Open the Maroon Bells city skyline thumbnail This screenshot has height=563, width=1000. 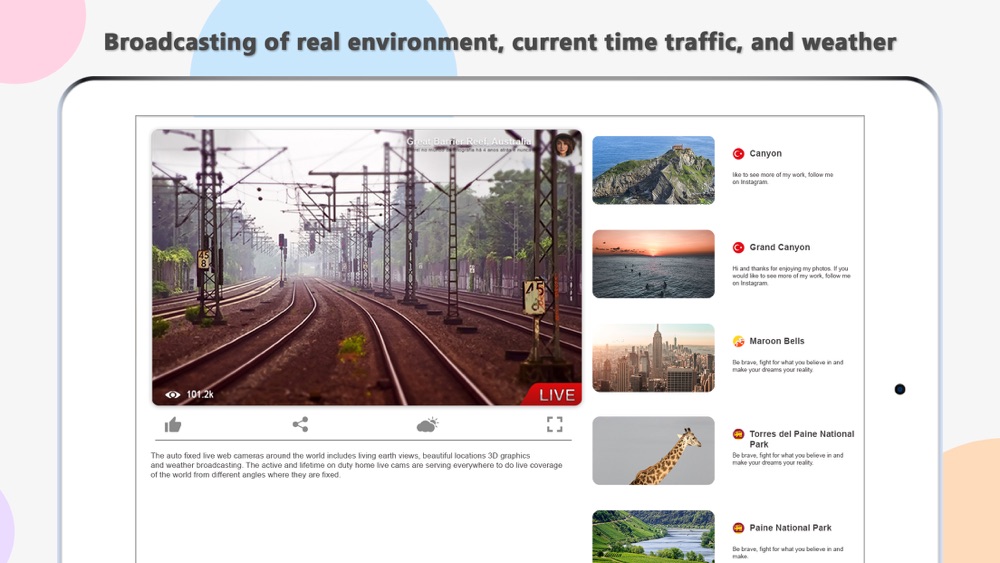653,358
